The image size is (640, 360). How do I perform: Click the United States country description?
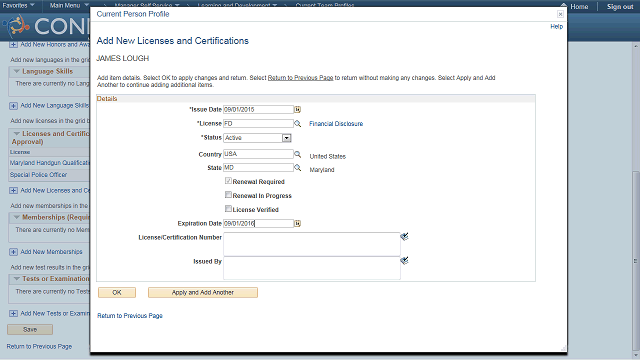click(327, 156)
